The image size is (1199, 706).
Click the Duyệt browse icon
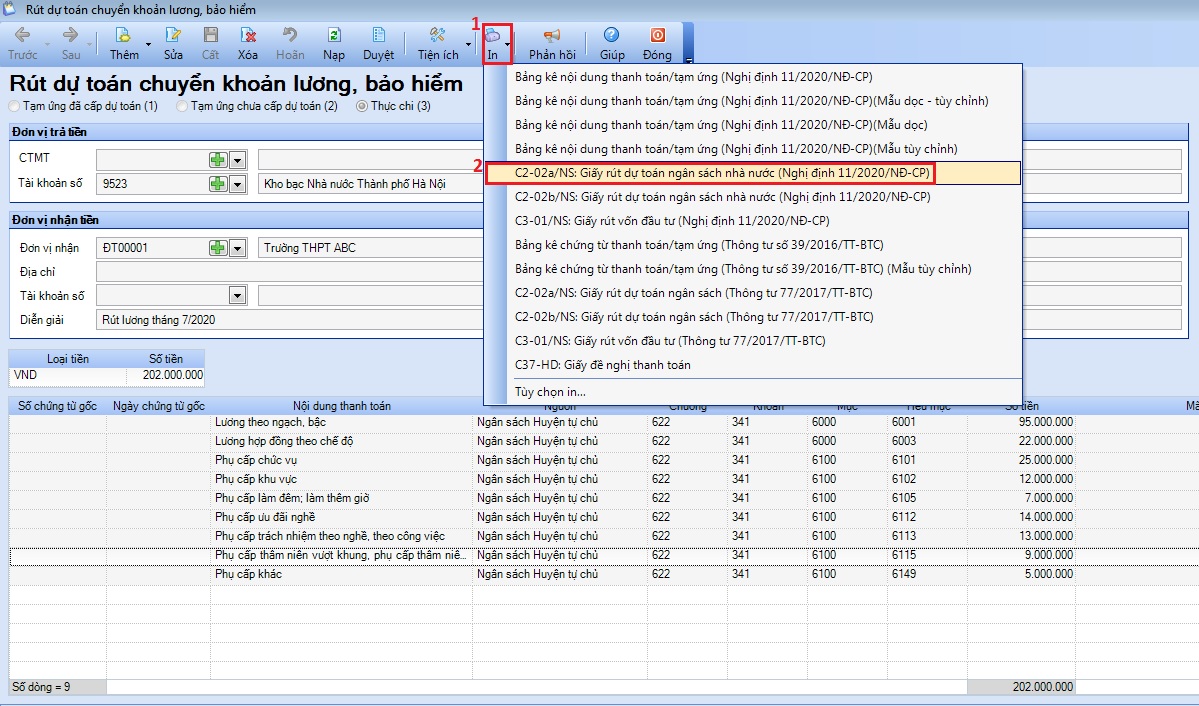click(x=379, y=34)
